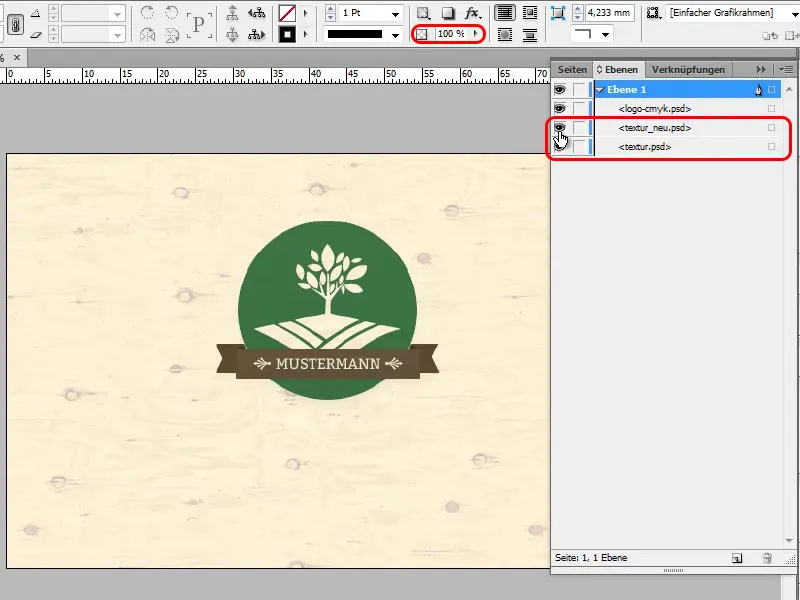Click the corner size stepper arrows
Image resolution: width=800 pixels, height=600 pixels.
(x=578, y=13)
